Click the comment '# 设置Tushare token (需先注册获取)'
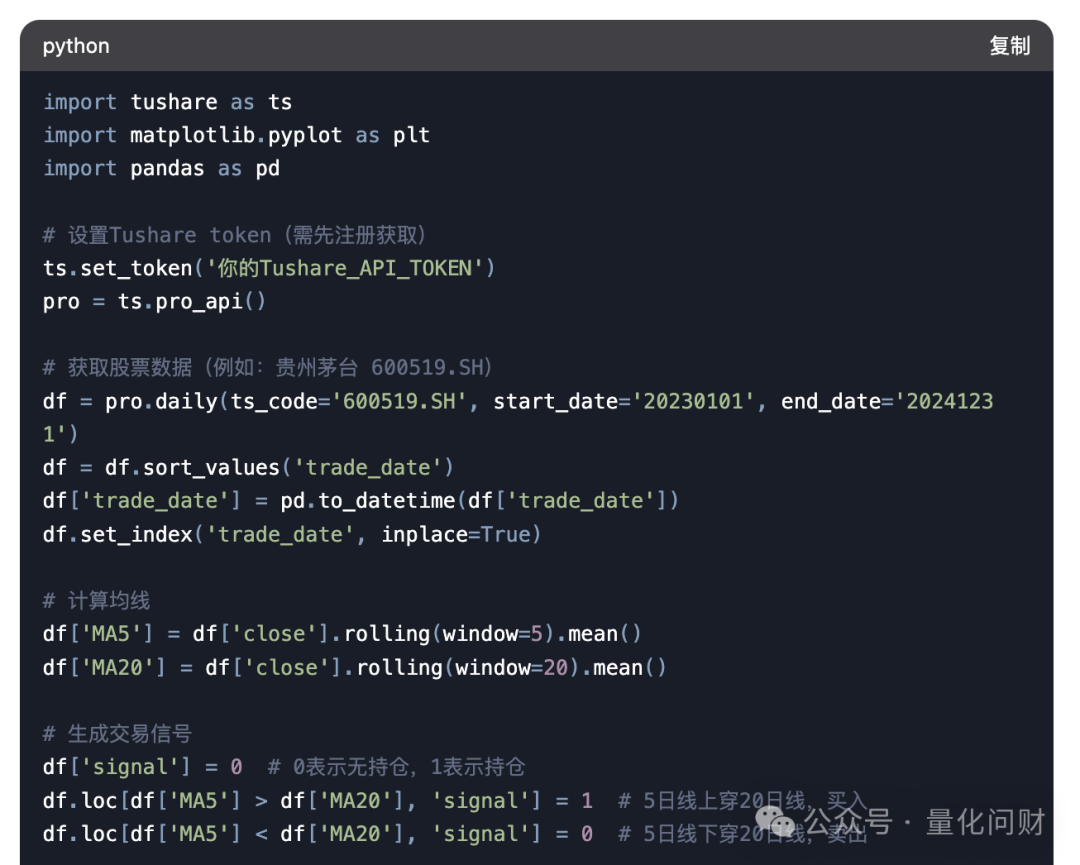Image resolution: width=1080 pixels, height=865 pixels. pos(234,235)
